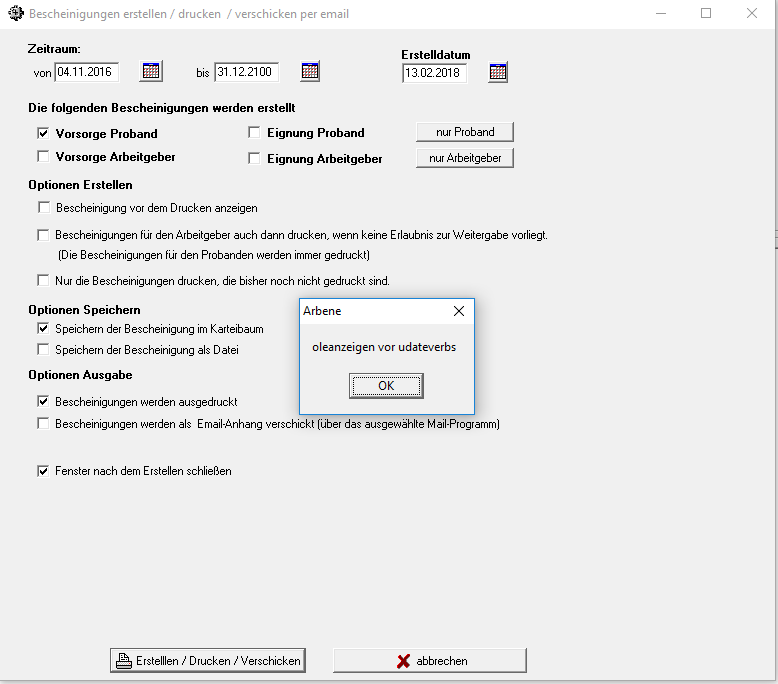Enable Vorsorge Arbeitgeber checkbox
Viewport: 778px width, 684px height.
(x=43, y=156)
